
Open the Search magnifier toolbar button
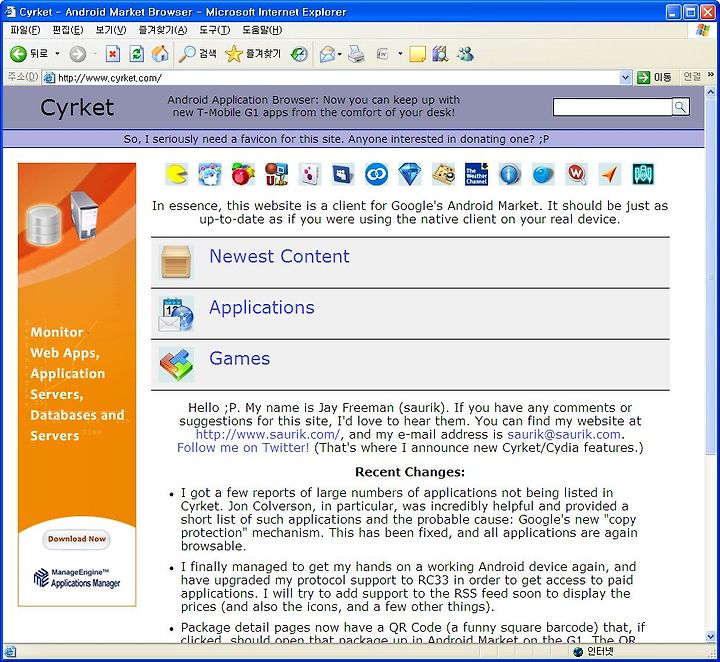(198, 54)
